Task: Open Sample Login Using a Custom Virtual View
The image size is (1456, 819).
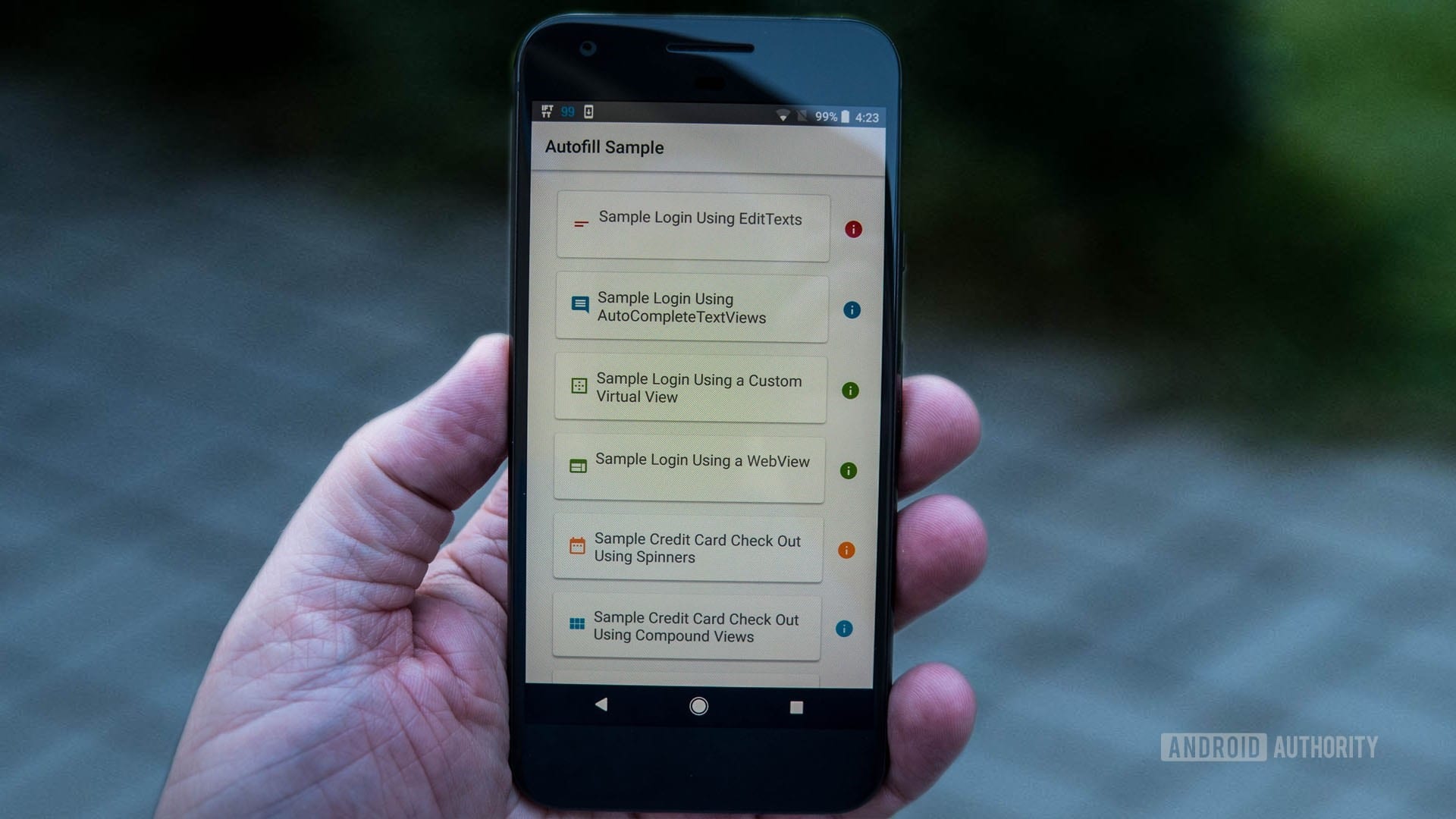Action: click(693, 390)
